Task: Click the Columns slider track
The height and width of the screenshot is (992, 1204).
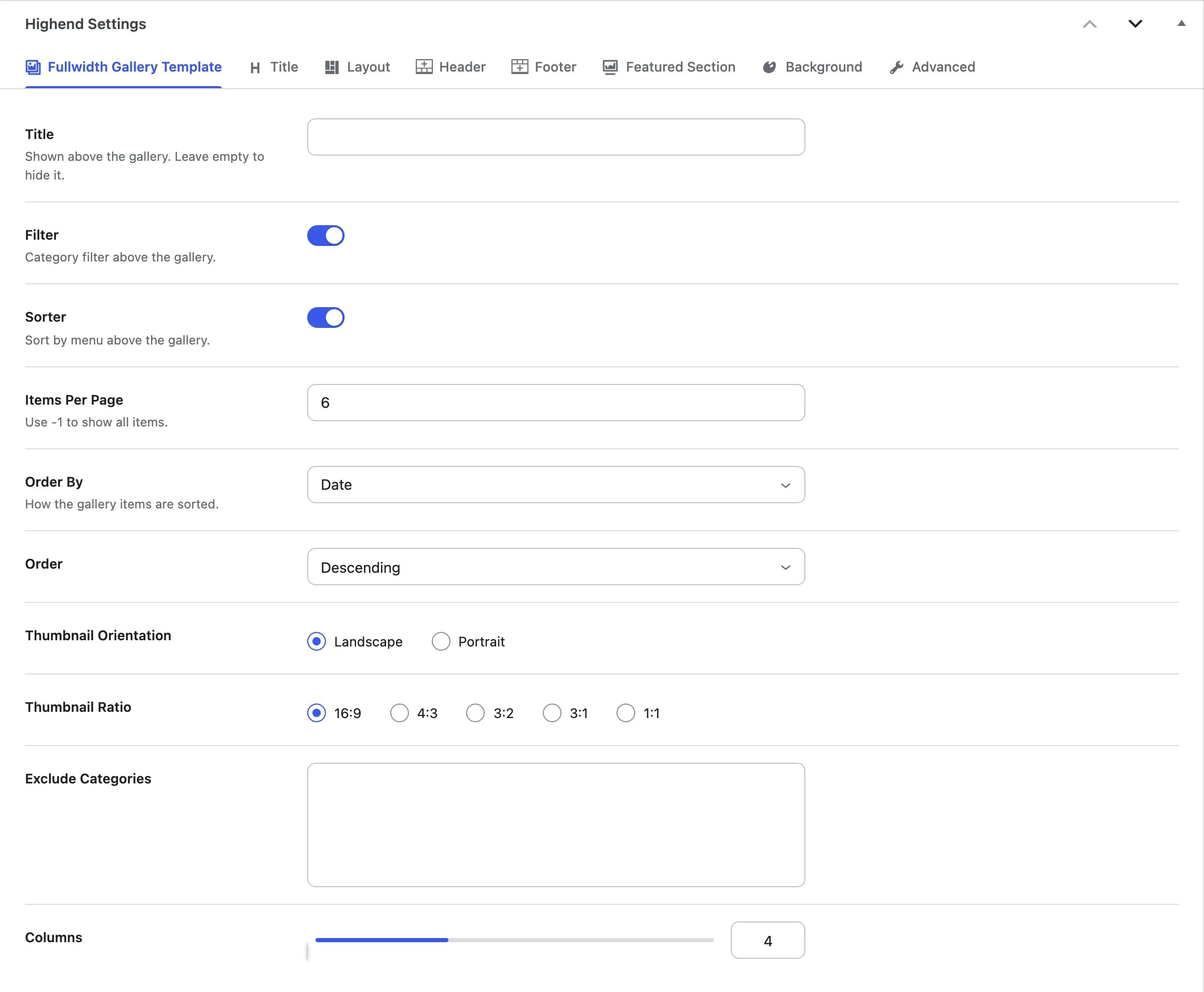Action: pyautogui.click(x=514, y=940)
